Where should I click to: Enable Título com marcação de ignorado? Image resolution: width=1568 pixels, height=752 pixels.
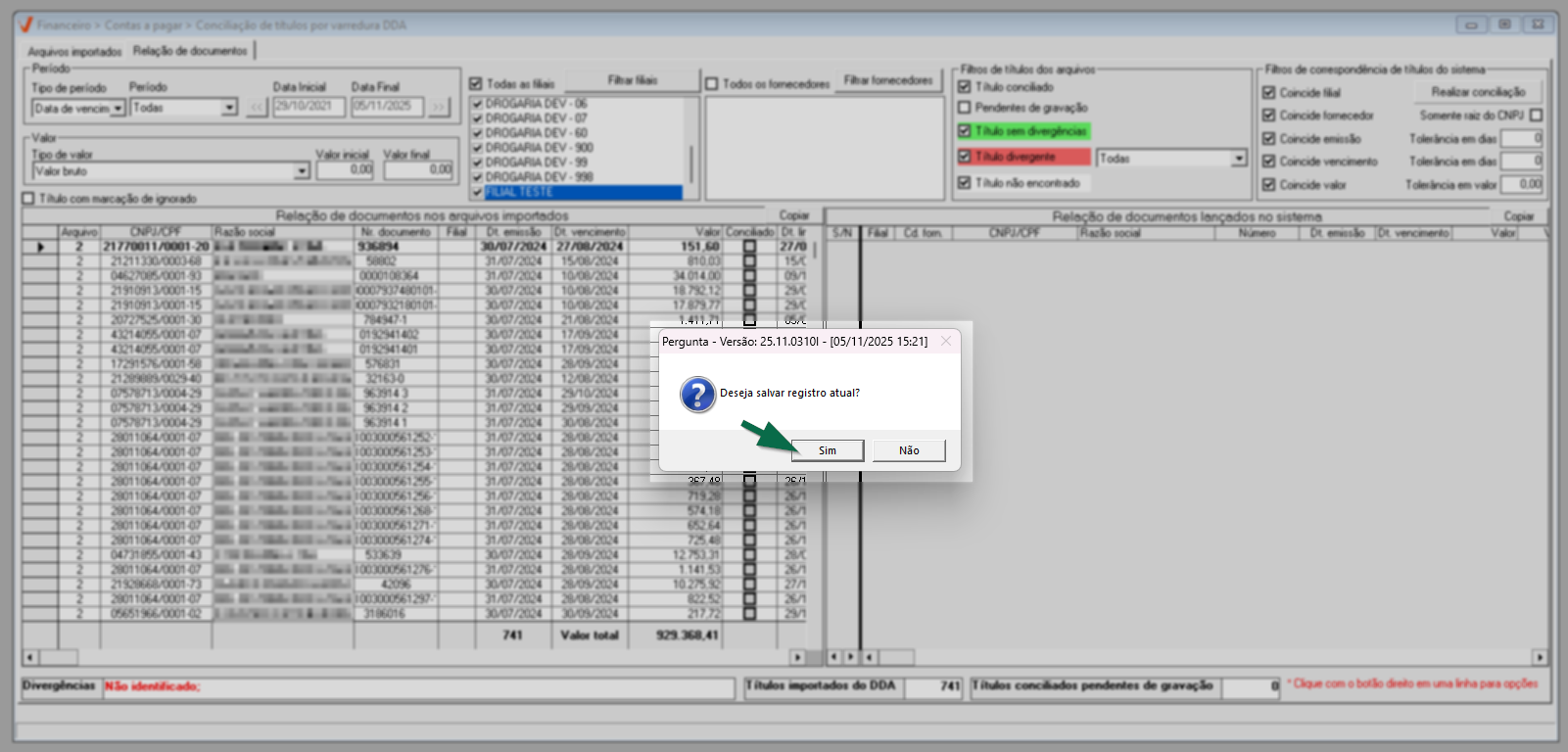28,199
